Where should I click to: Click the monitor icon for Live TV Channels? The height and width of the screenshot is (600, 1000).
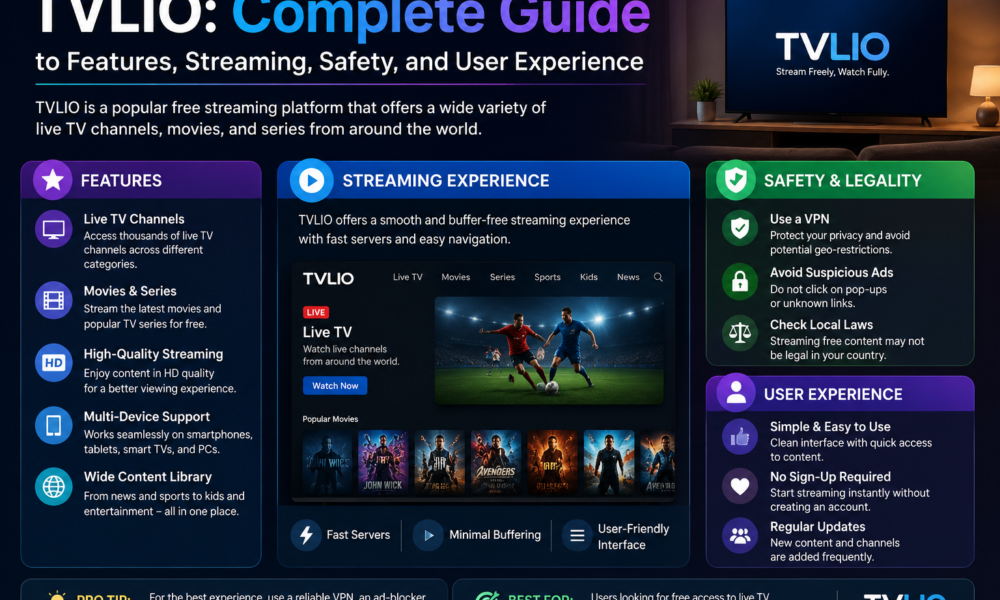point(54,229)
